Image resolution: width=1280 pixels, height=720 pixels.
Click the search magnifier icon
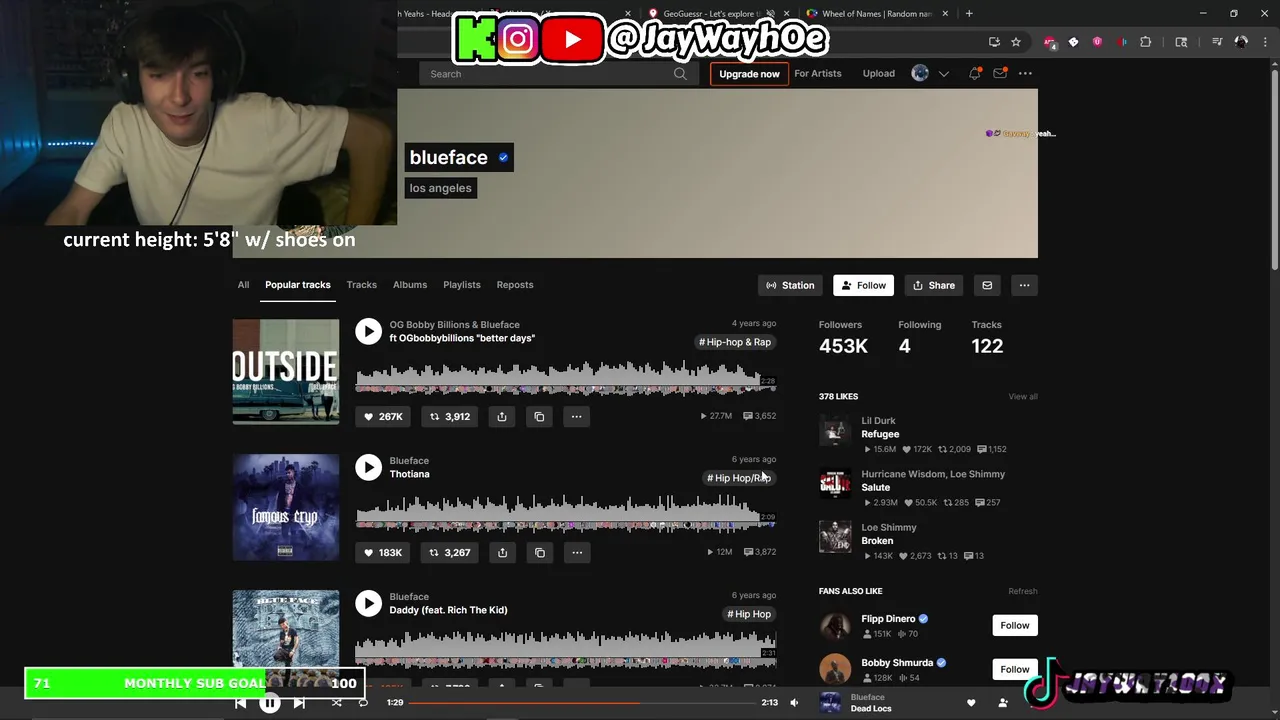click(680, 73)
